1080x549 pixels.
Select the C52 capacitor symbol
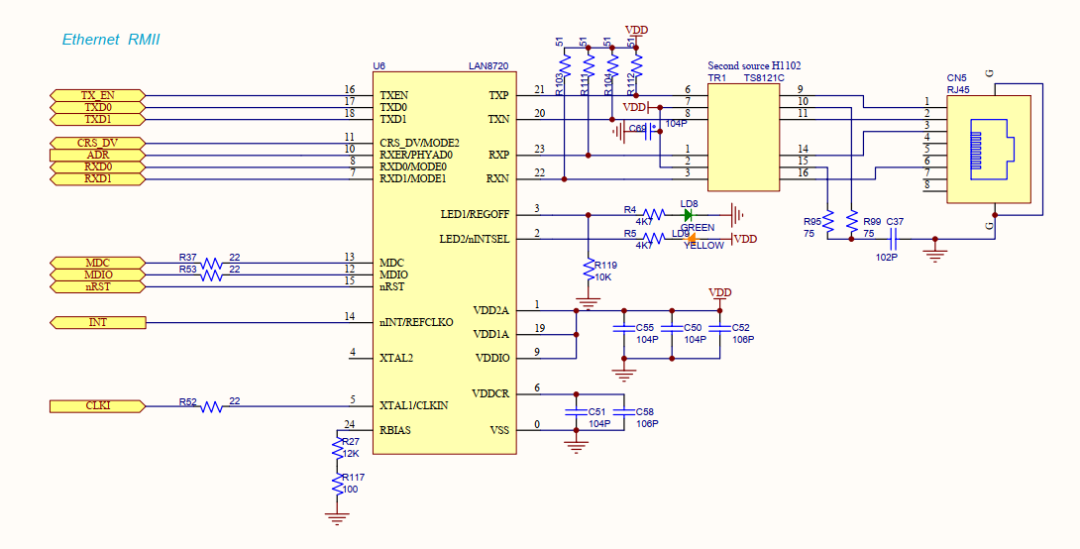pyautogui.click(x=720, y=330)
